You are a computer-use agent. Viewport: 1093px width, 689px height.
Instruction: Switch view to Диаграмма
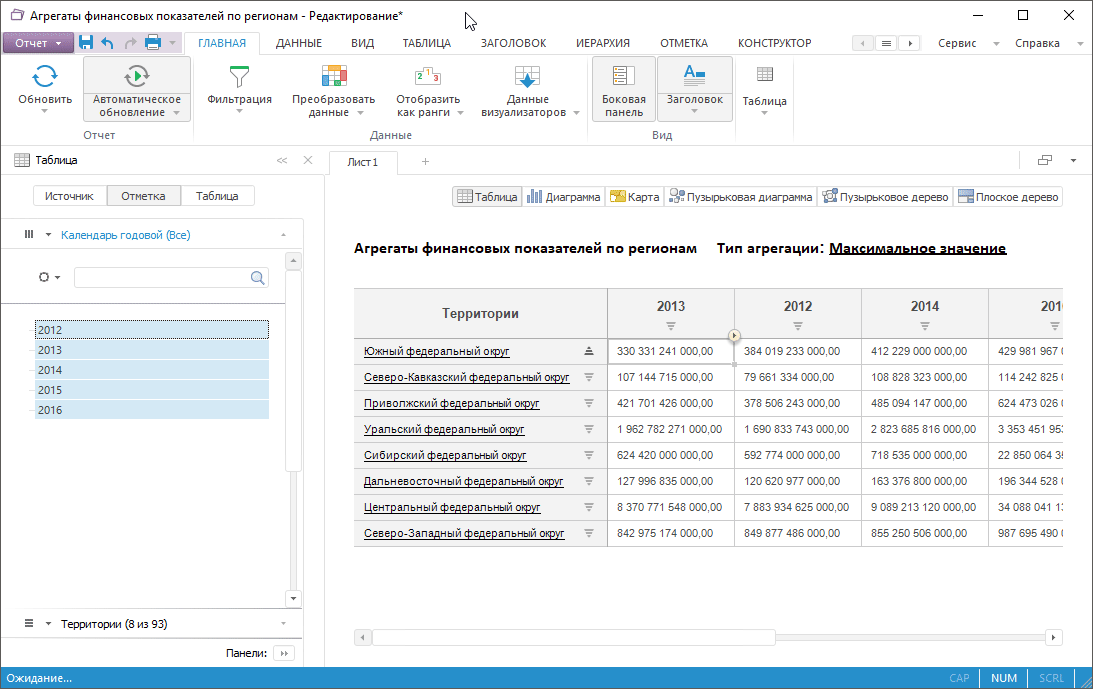(x=564, y=197)
